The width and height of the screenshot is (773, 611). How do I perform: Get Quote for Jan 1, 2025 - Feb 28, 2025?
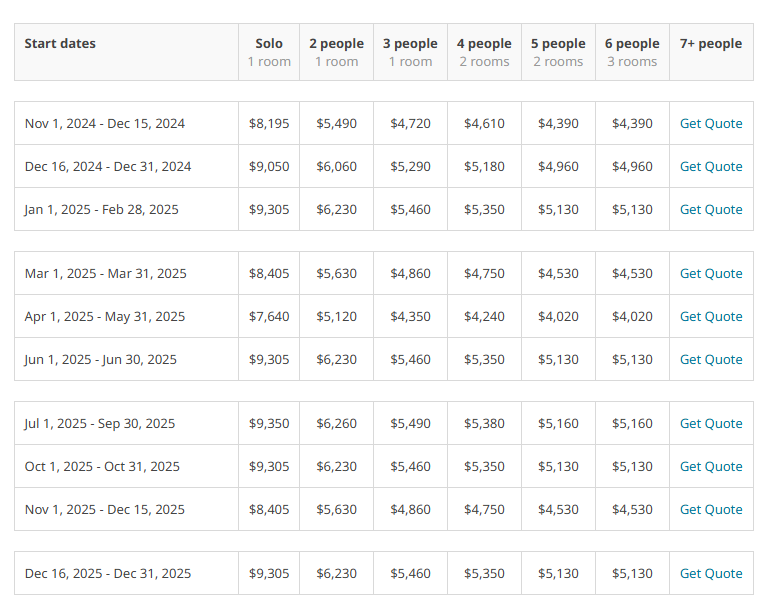click(x=711, y=209)
